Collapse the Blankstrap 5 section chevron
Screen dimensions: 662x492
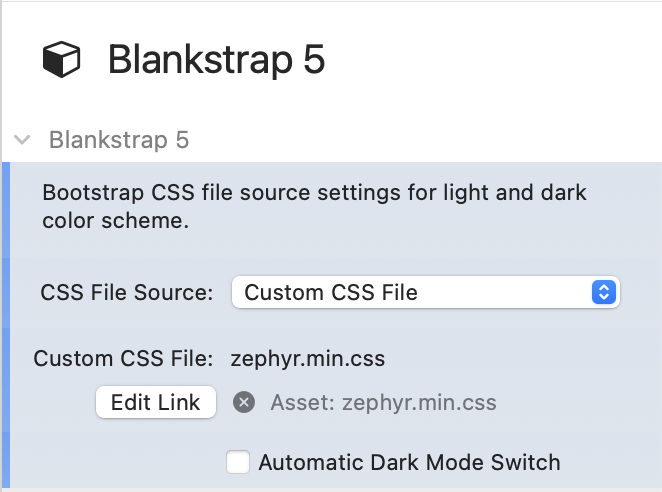[22, 139]
